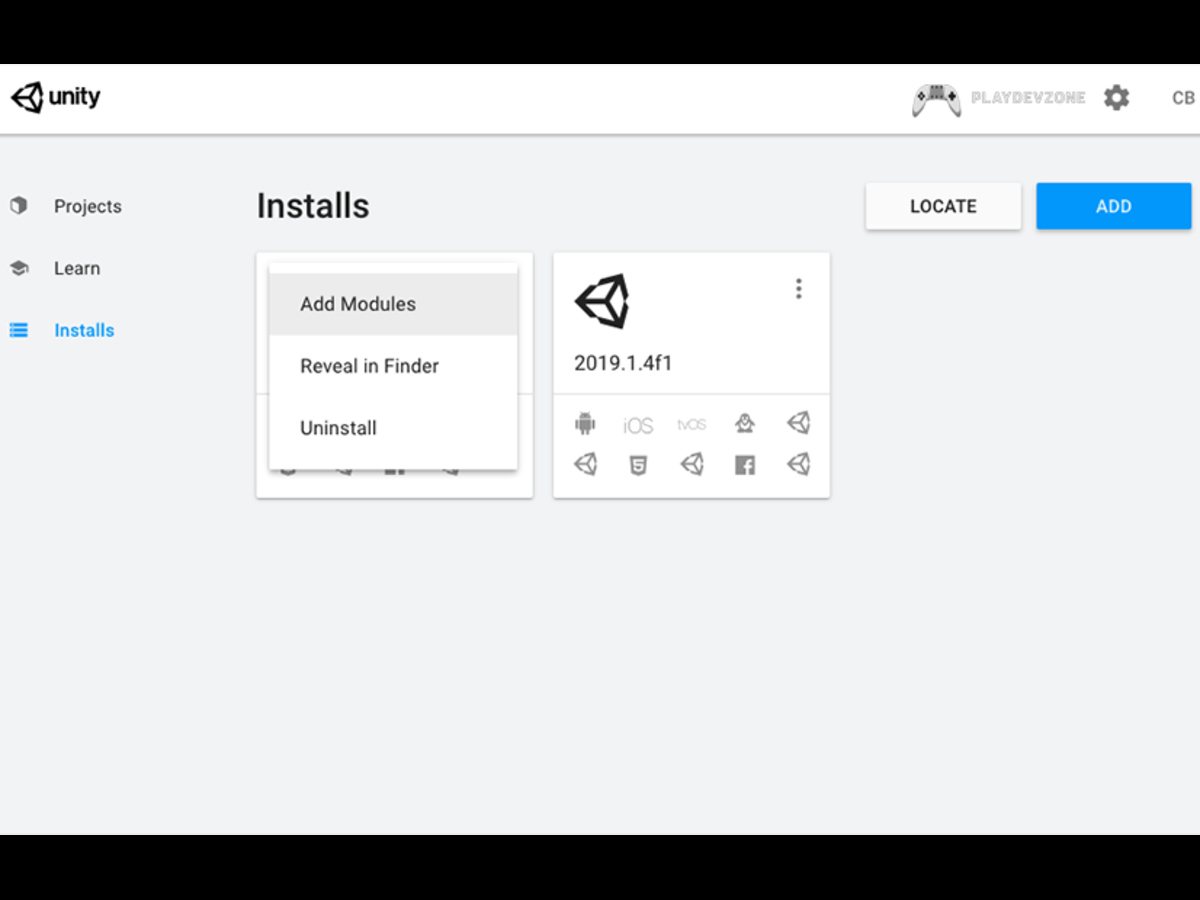Click the Projects cube icon in sidebar
The height and width of the screenshot is (900, 1200).
click(18, 206)
